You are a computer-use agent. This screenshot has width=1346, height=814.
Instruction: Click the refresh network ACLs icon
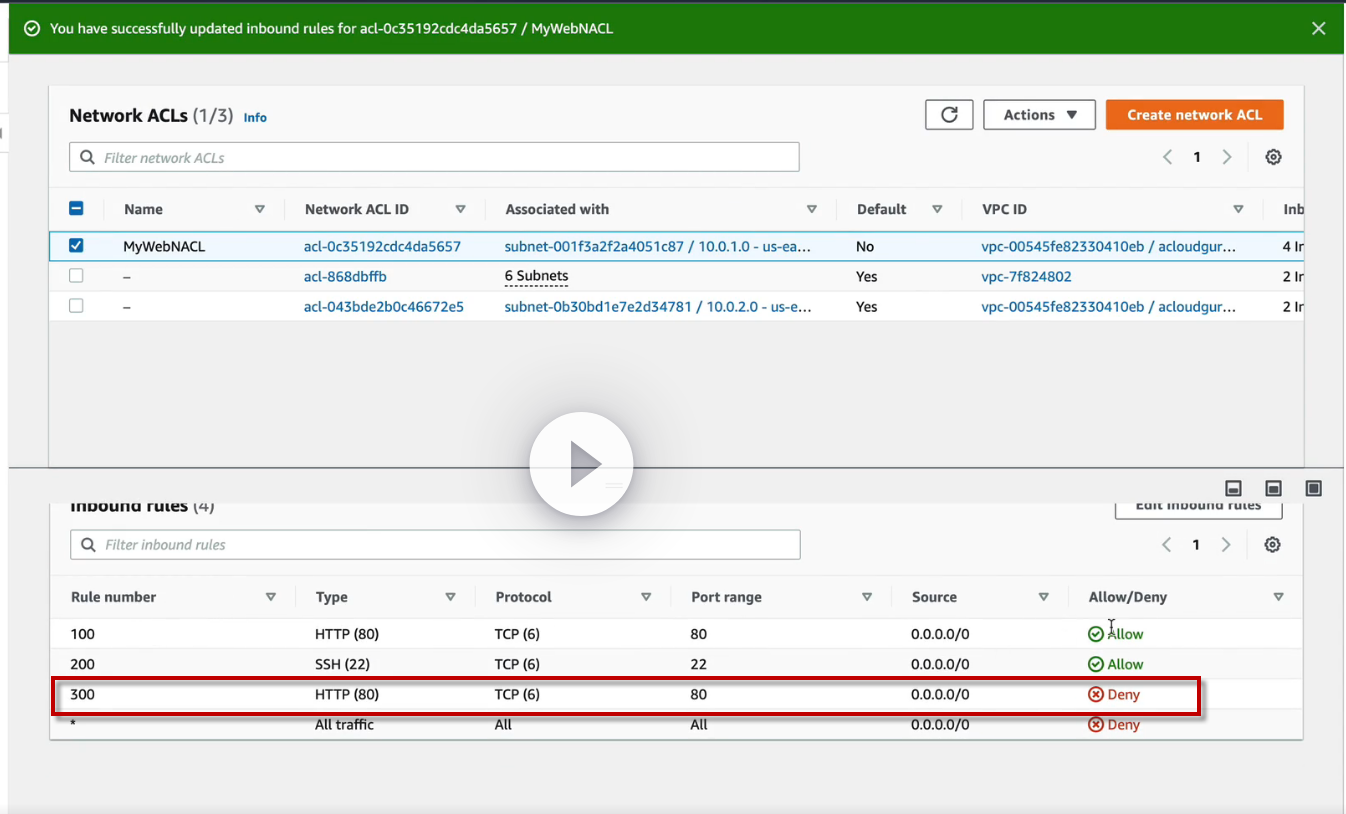click(x=949, y=115)
